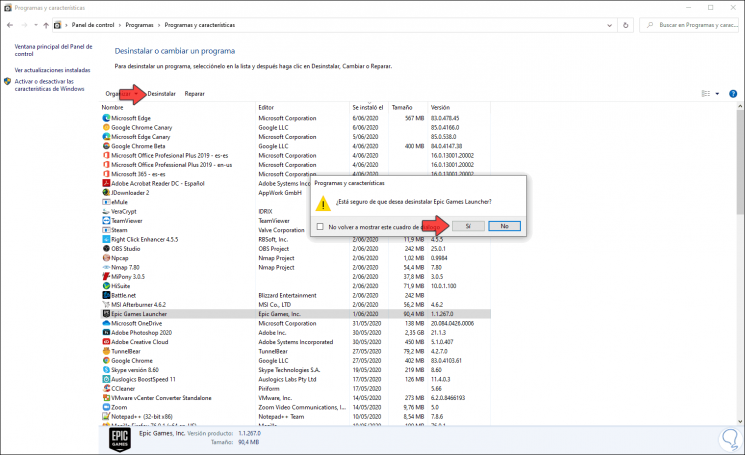Open the help question mark icon

733,94
